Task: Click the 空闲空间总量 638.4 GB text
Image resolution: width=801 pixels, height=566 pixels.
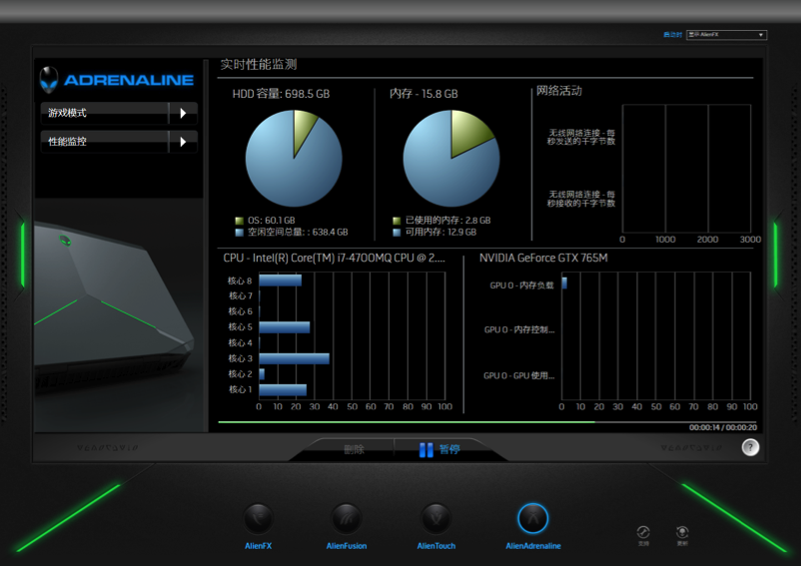Action: [x=298, y=232]
